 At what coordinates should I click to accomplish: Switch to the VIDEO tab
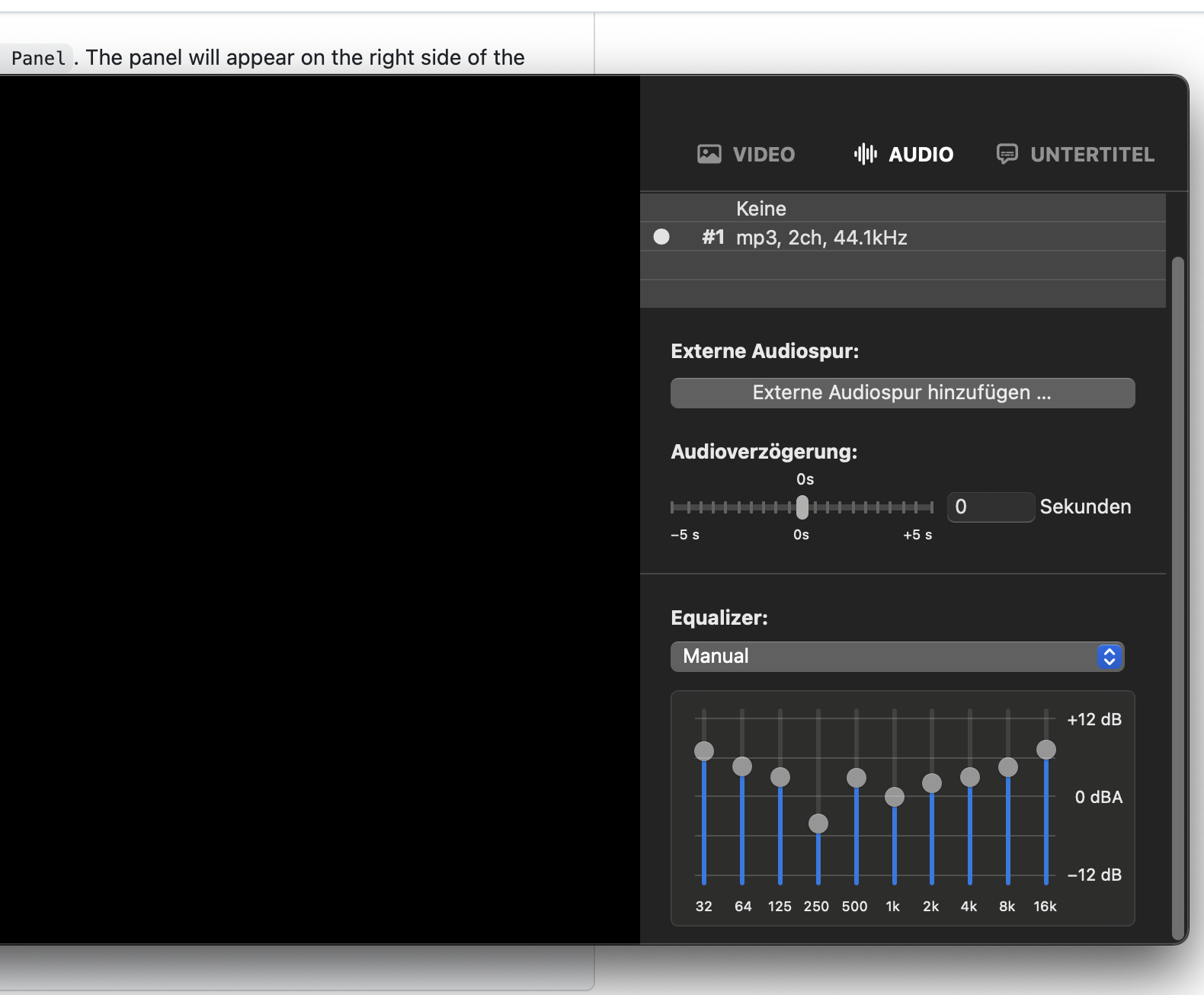(x=763, y=155)
